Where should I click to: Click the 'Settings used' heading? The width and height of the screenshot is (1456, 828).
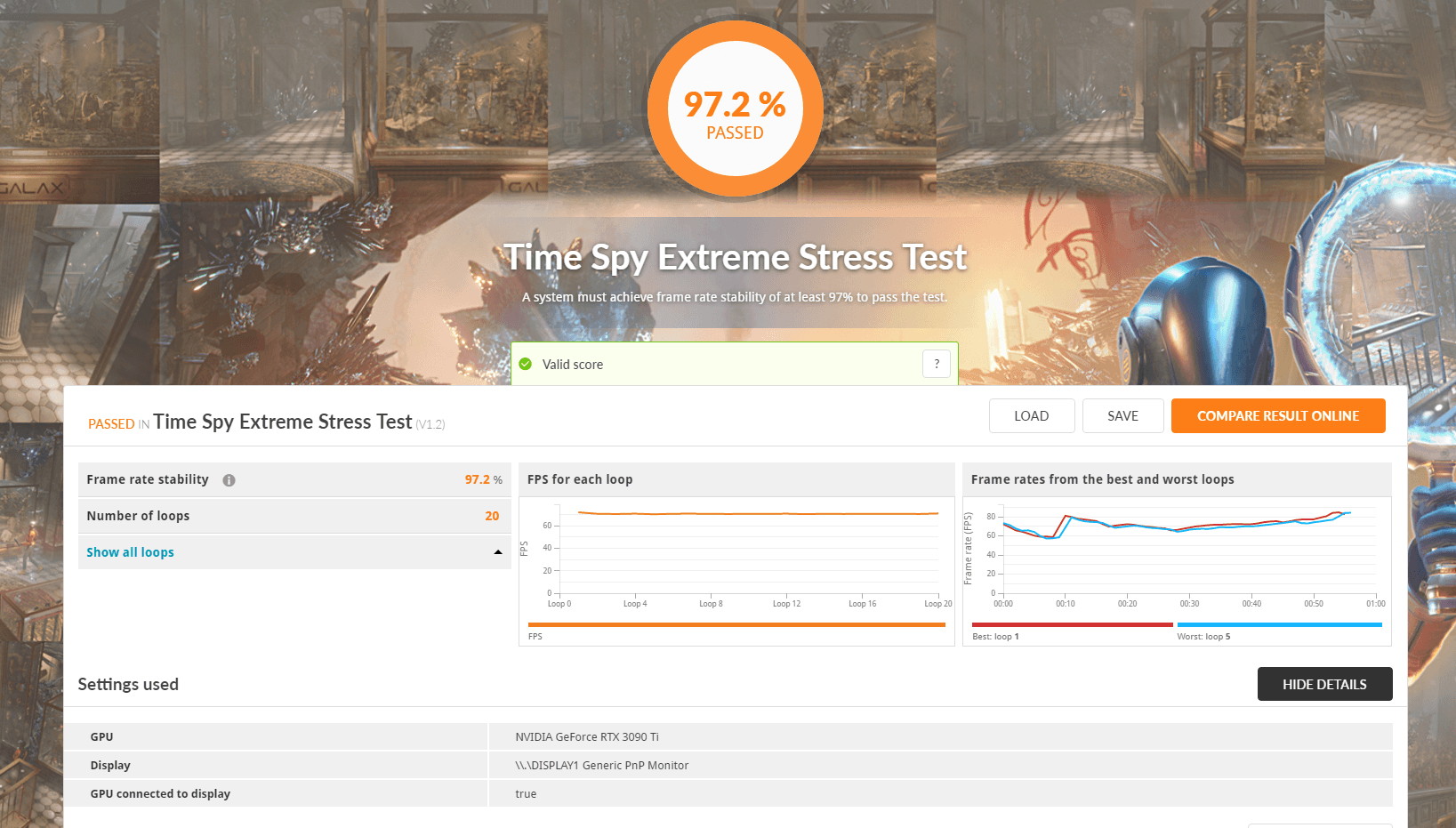[128, 684]
